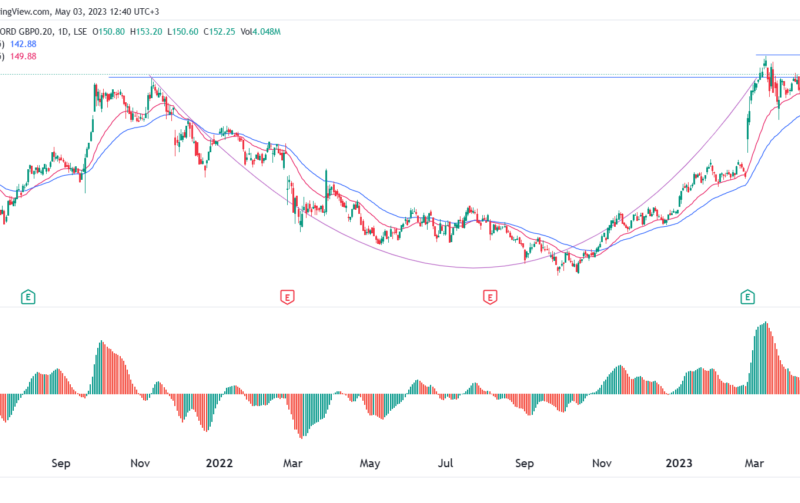
Task: Click the high price H153.20
Action: [x=146, y=32]
